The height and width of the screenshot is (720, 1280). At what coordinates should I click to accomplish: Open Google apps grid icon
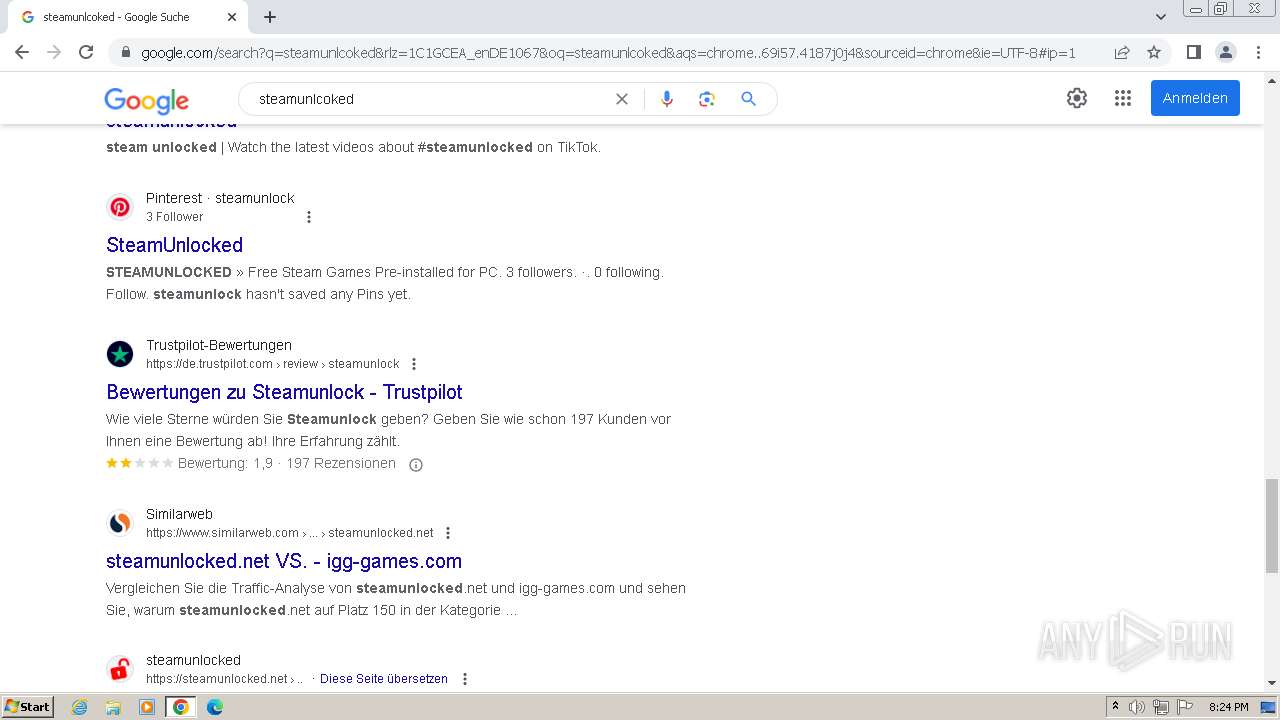point(1123,98)
